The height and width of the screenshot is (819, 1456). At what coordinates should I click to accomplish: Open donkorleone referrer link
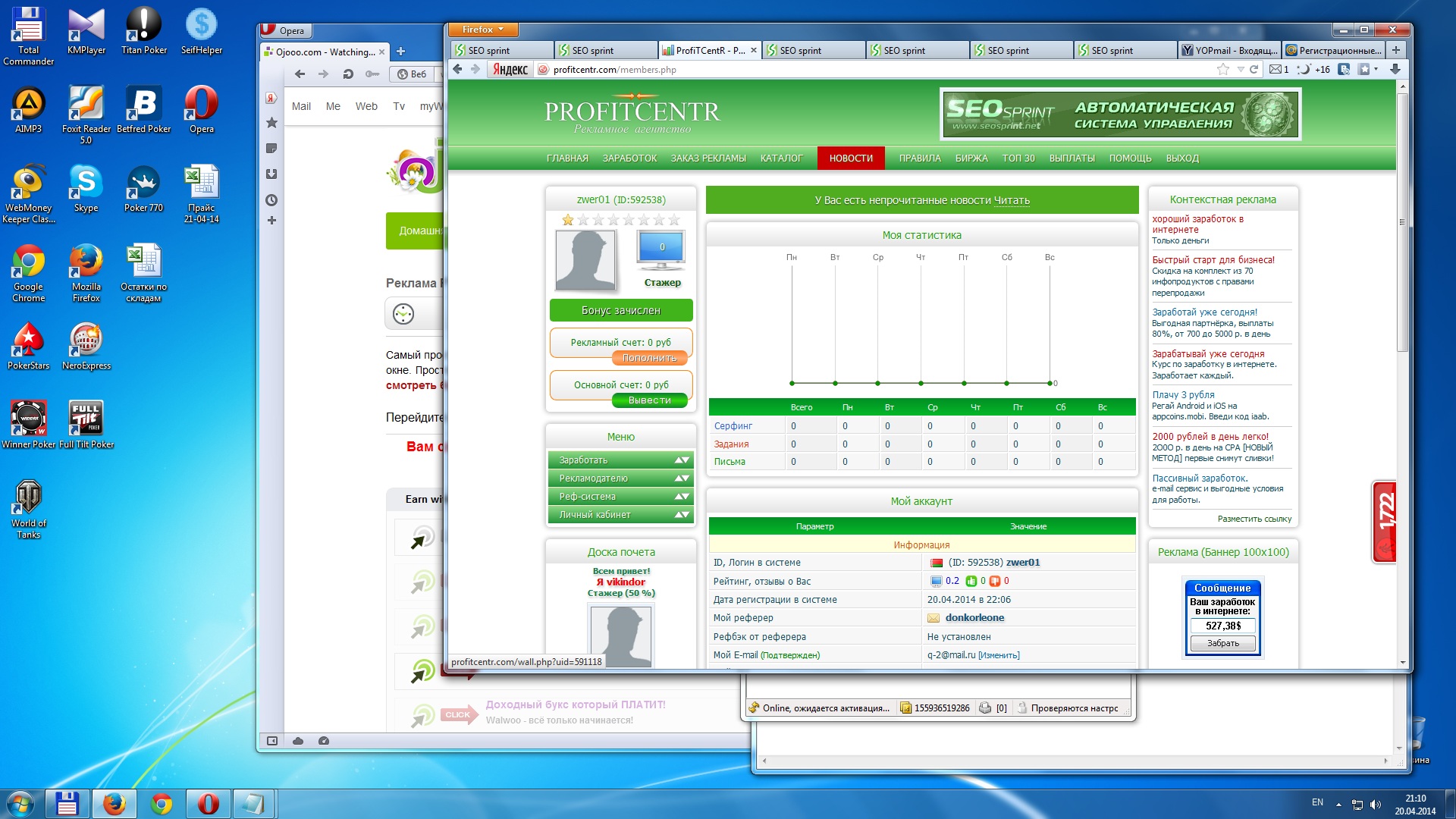(x=974, y=618)
